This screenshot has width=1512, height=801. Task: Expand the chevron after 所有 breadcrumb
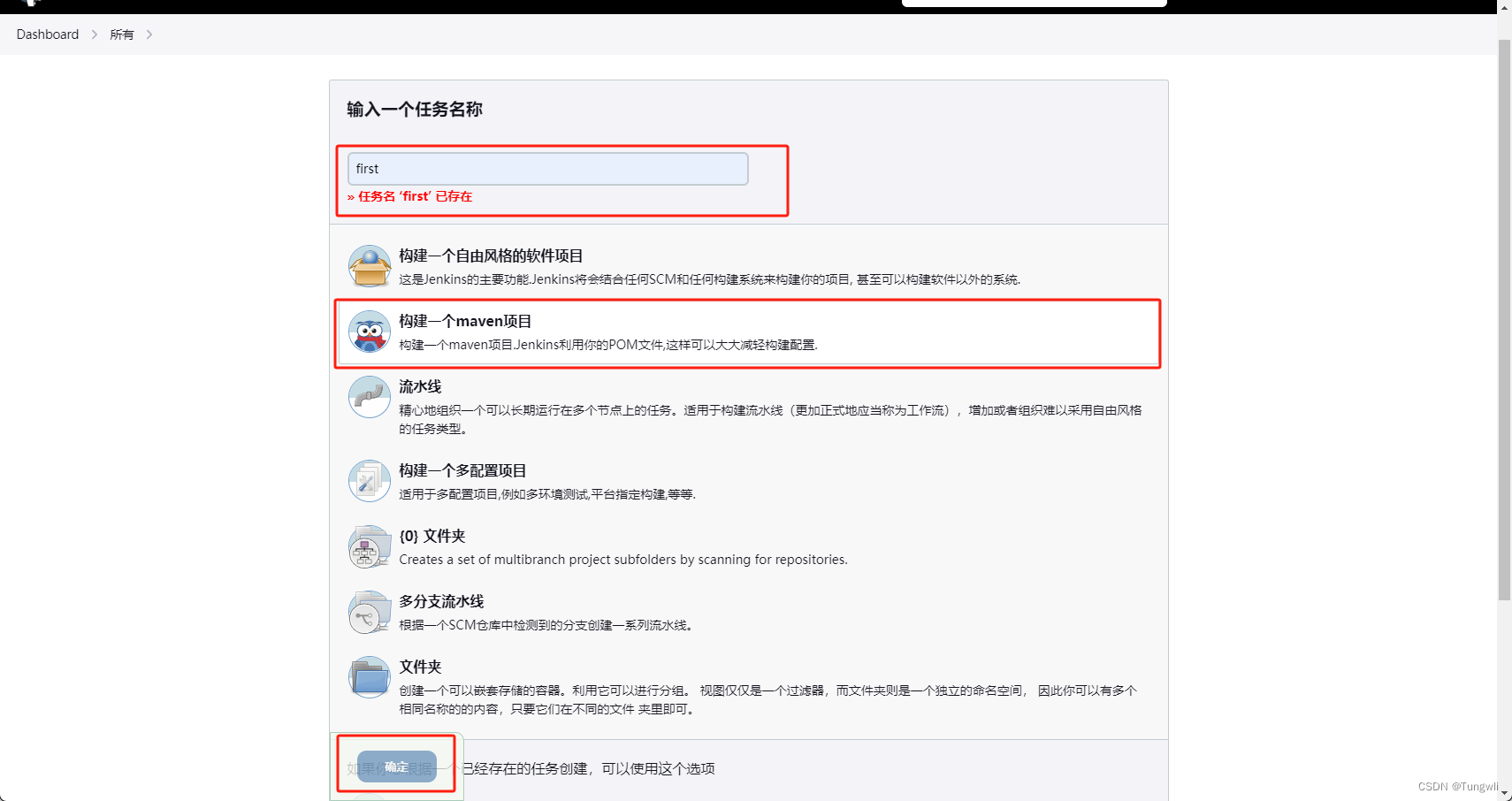149,34
